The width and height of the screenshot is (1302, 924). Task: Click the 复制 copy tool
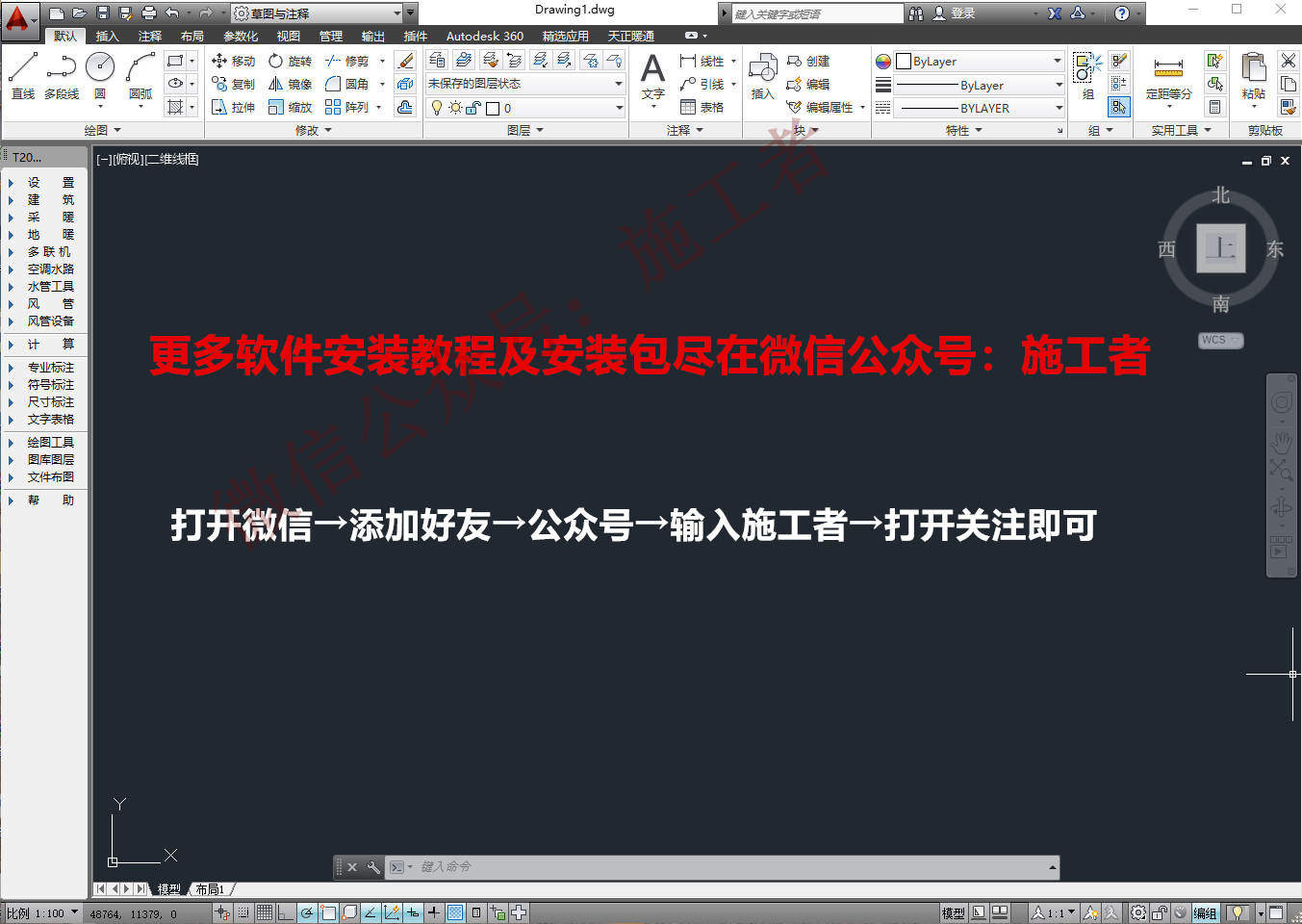point(233,84)
